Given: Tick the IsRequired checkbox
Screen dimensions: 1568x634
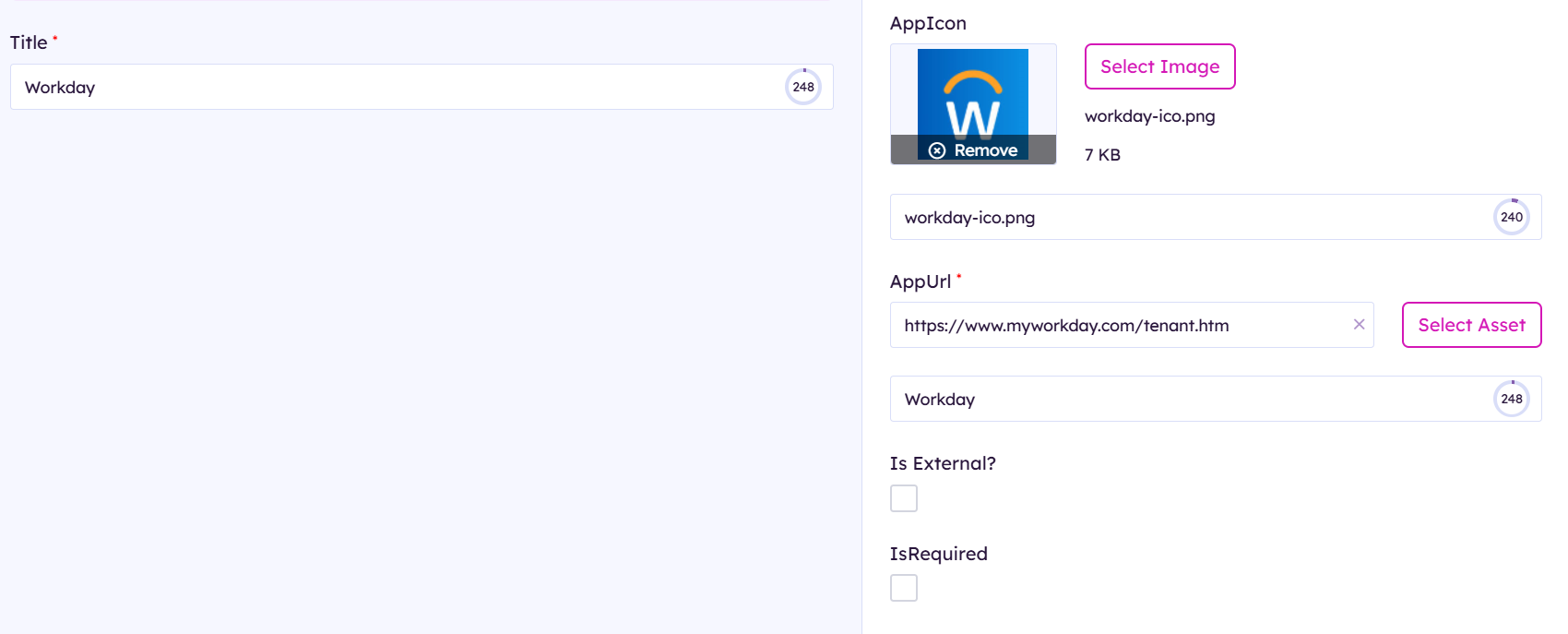Looking at the screenshot, I should 904,588.
